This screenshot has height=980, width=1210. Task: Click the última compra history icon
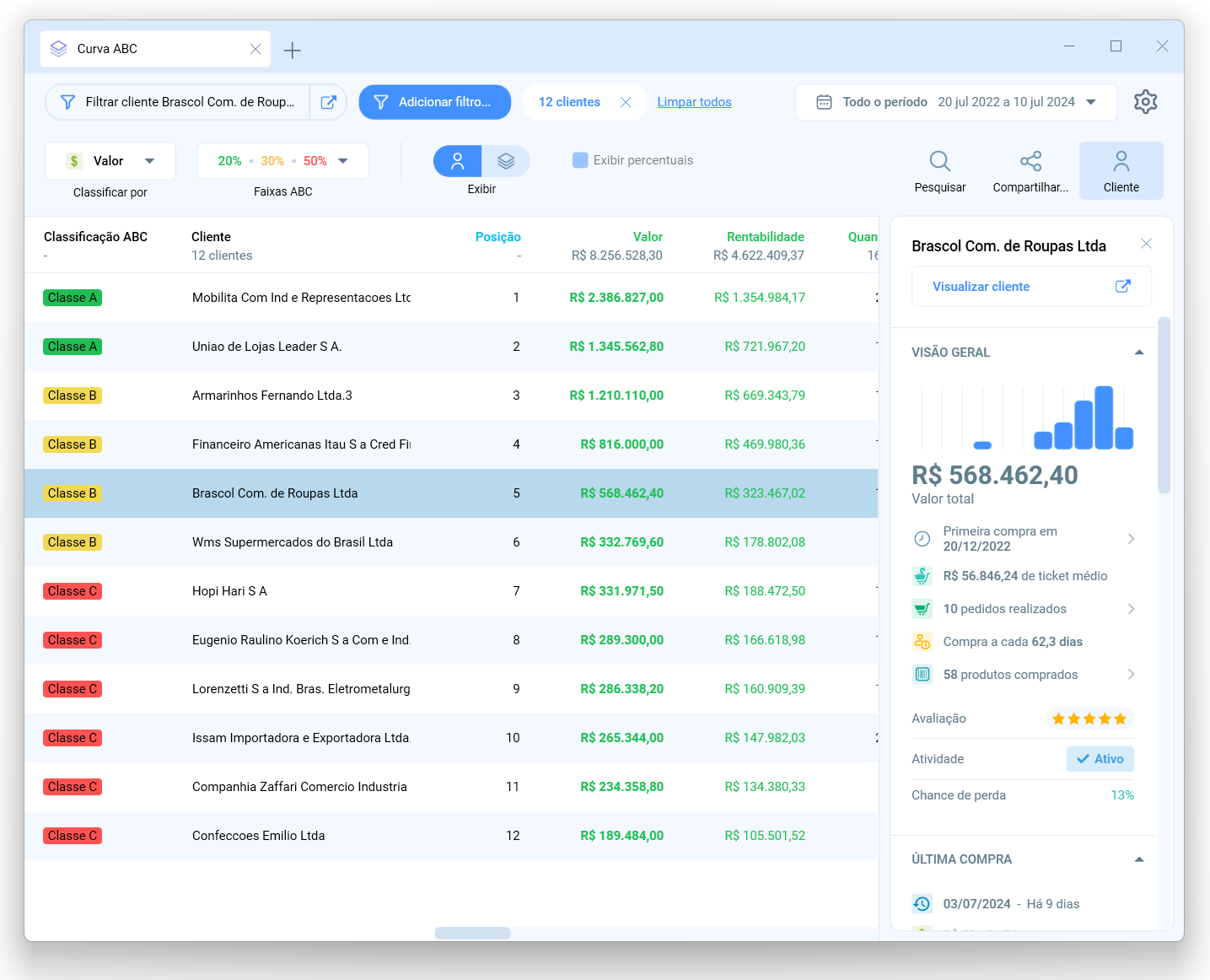[922, 904]
